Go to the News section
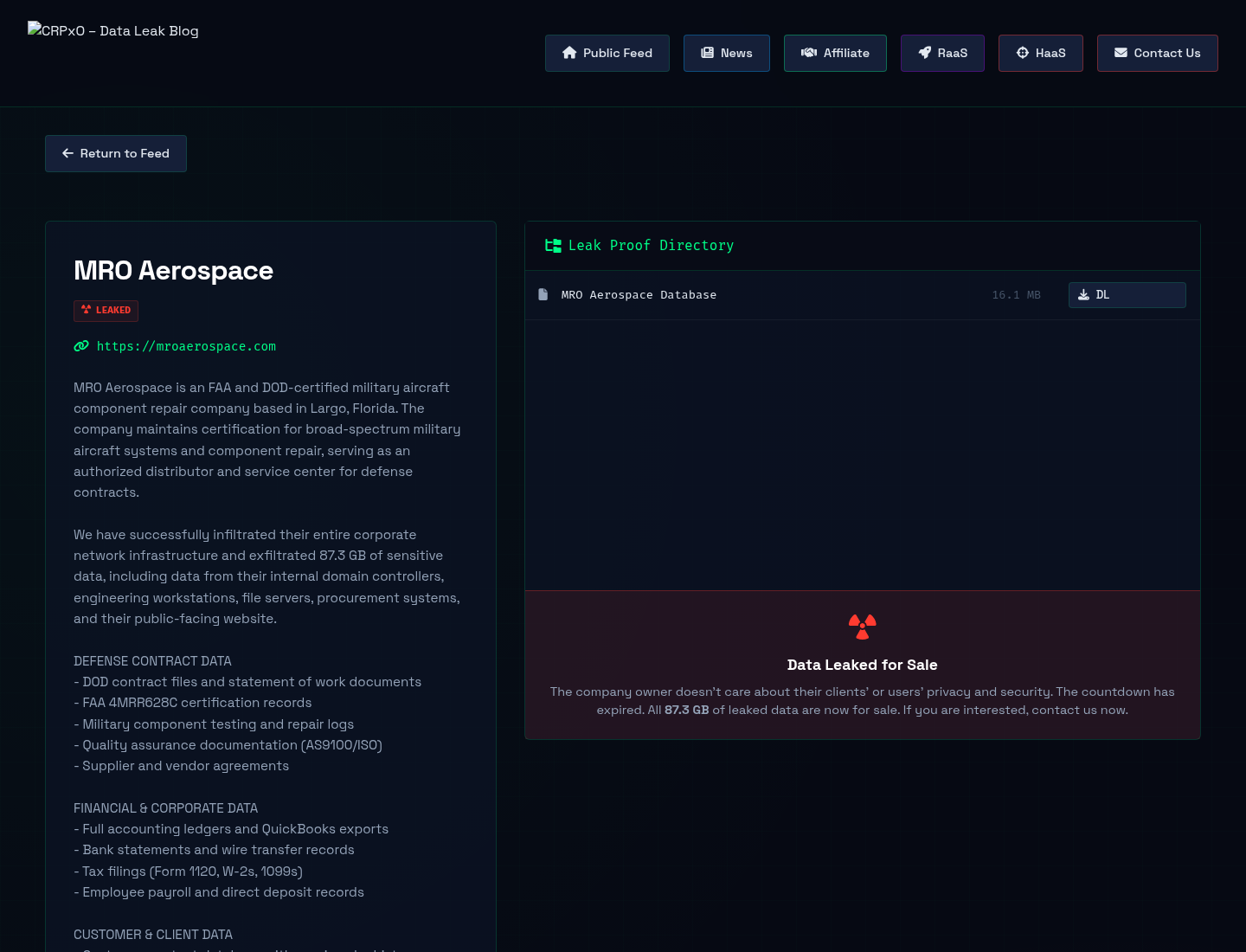The height and width of the screenshot is (952, 1246). (727, 53)
